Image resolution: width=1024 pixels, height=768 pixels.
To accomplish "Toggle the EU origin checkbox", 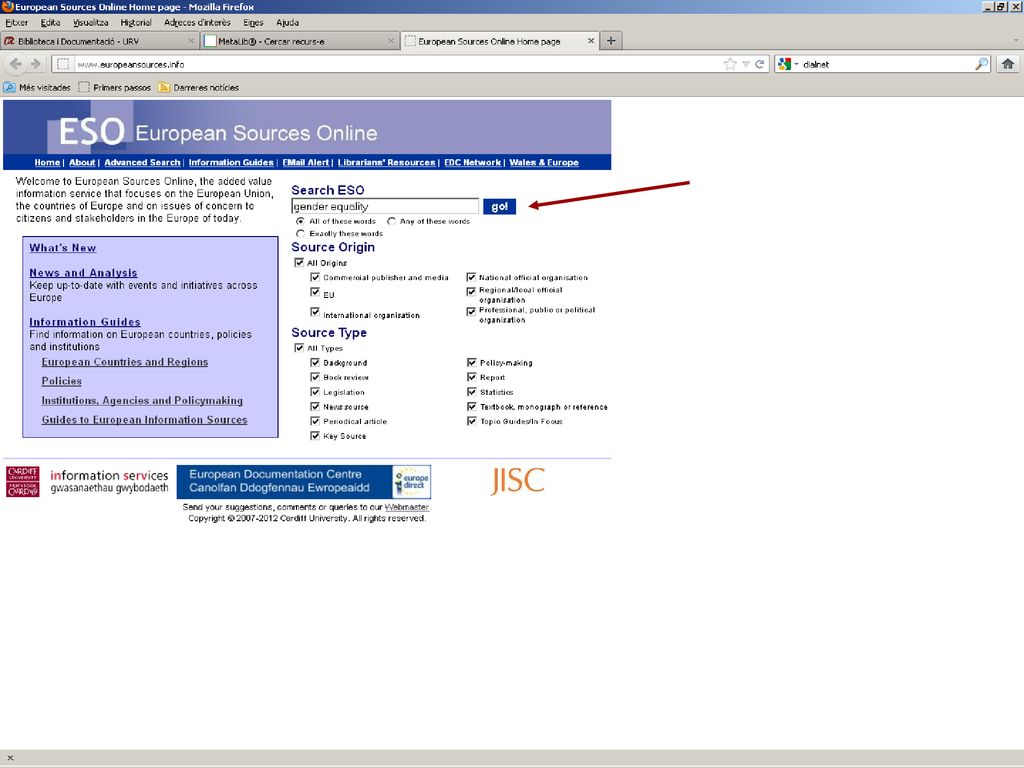I will point(315,292).
